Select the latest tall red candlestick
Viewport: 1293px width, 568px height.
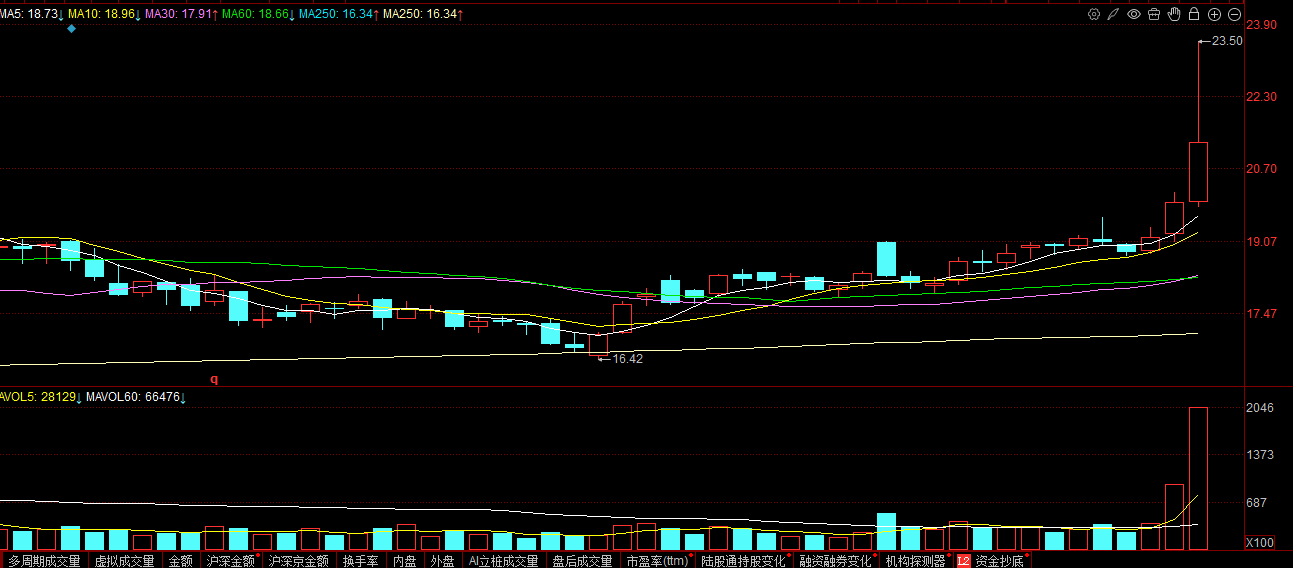pos(1198,171)
